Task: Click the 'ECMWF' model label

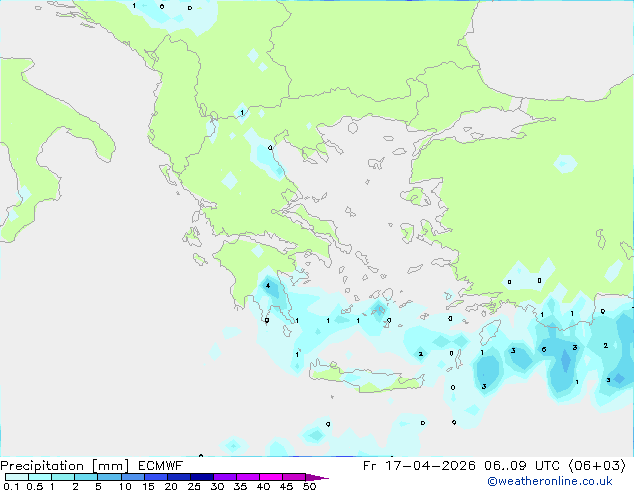Action: pos(161,466)
